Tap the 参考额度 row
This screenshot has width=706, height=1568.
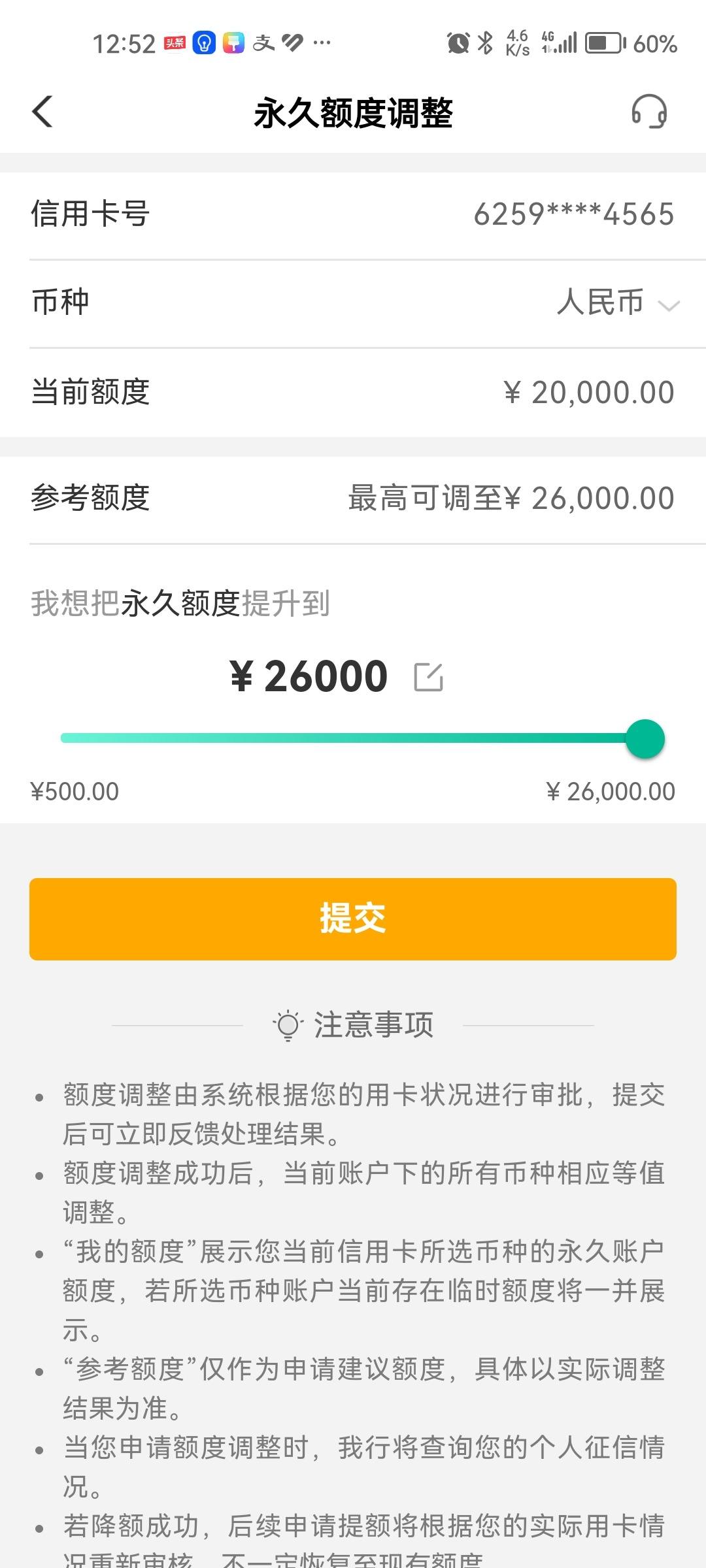point(353,498)
